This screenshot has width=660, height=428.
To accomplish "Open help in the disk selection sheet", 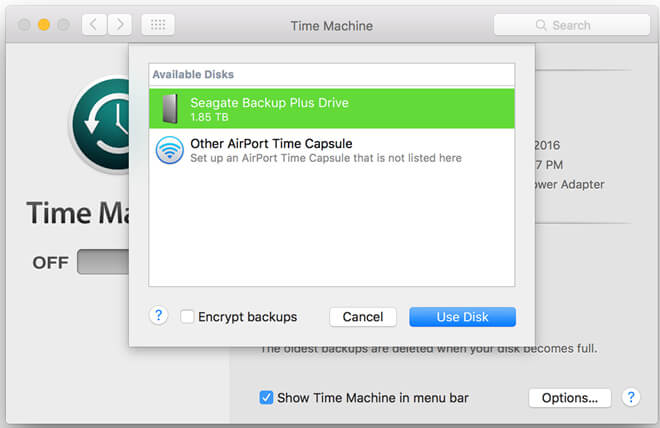I will [x=159, y=315].
